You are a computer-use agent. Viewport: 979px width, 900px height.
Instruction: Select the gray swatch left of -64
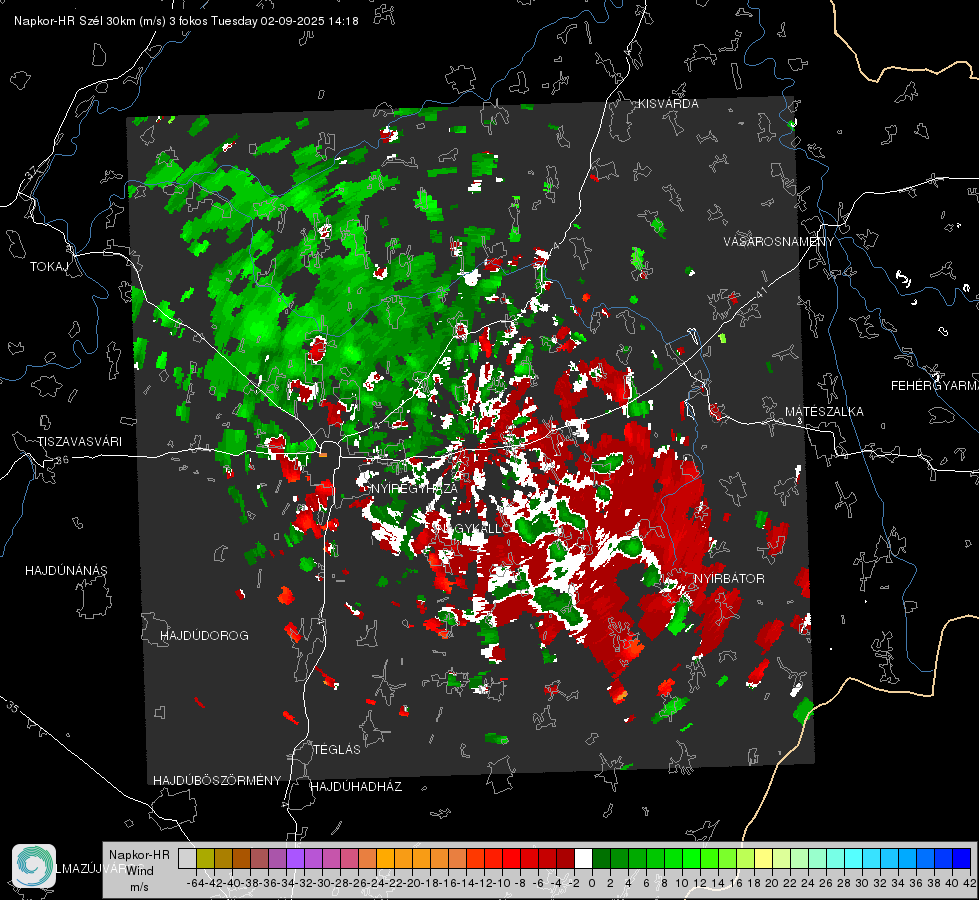pos(187,858)
